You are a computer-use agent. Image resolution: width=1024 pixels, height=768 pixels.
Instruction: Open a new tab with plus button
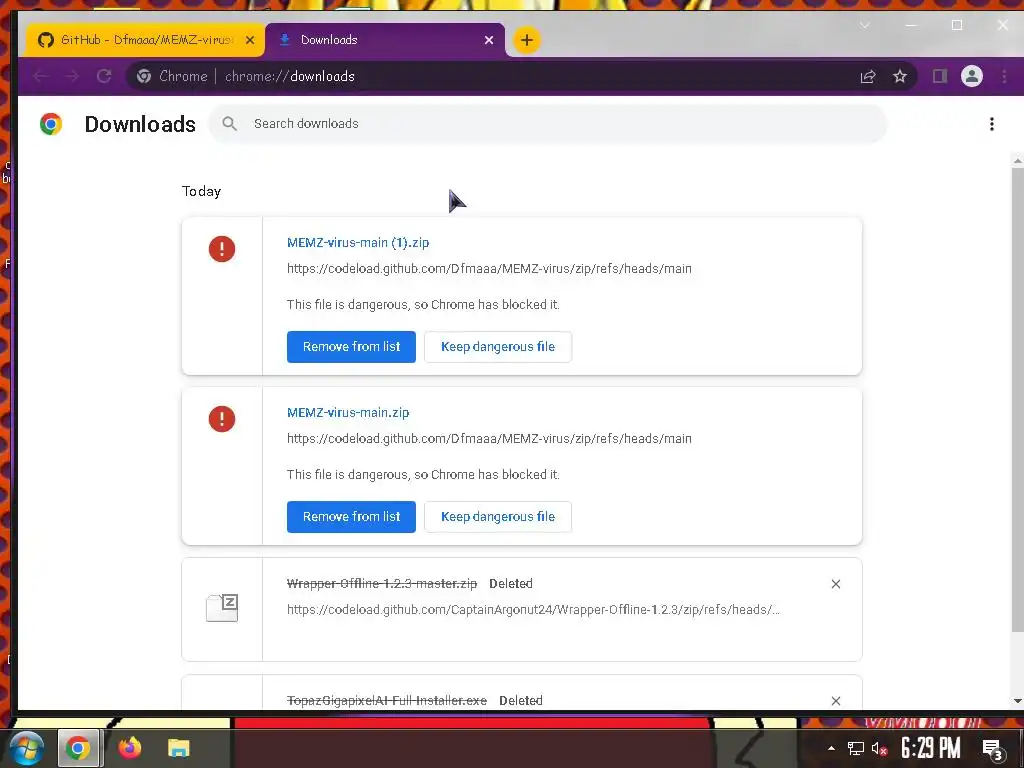click(x=526, y=40)
